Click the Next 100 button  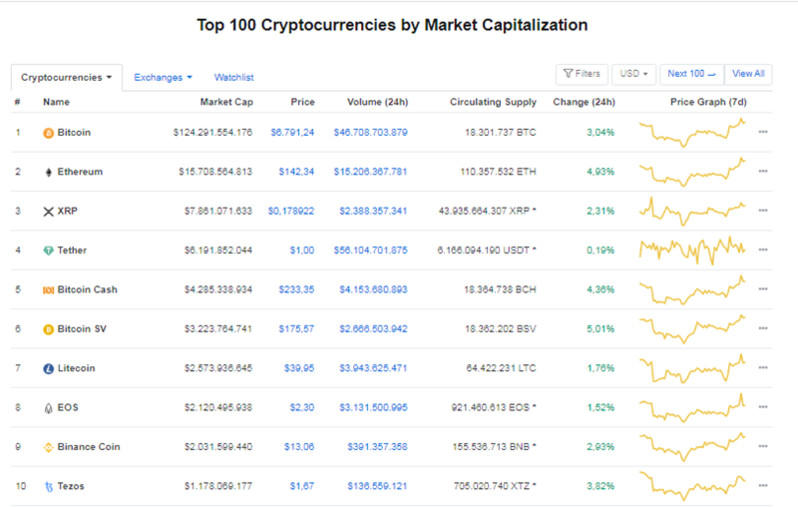pyautogui.click(x=692, y=74)
